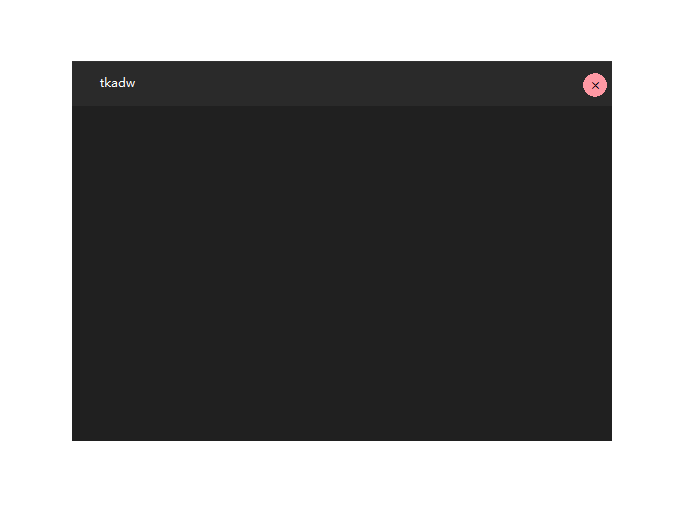Image resolution: width=679 pixels, height=514 pixels.
Task: Hit the circular close icon in the header
Action: pyautogui.click(x=595, y=85)
